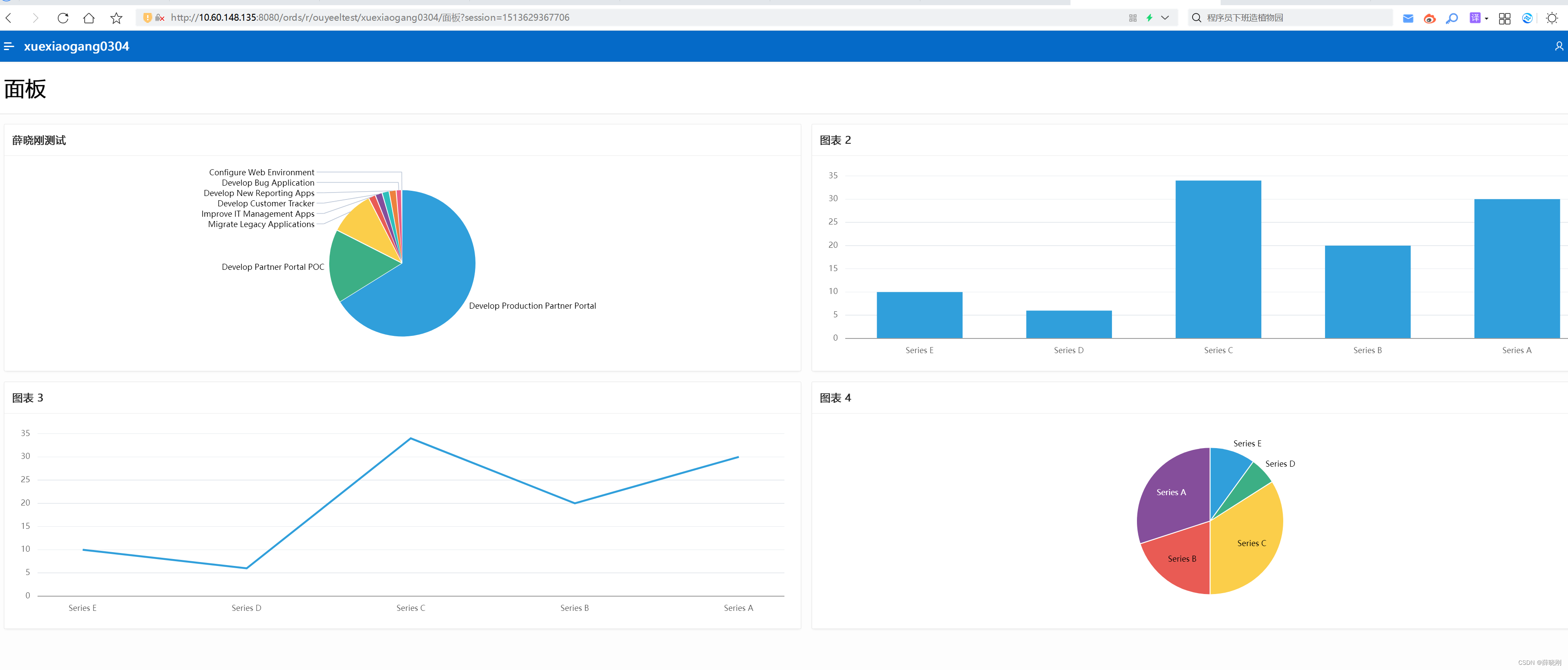Image resolution: width=1568 pixels, height=670 pixels.
Task: Select the Series E bar in 图表 2
Action: [x=919, y=315]
